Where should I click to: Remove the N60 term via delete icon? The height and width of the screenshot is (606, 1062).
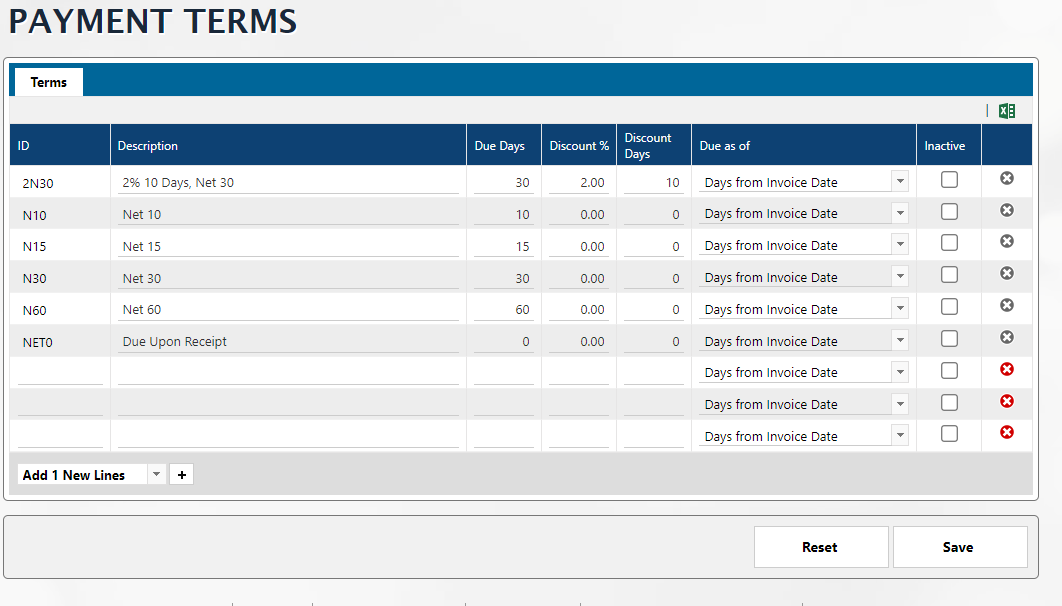pyautogui.click(x=1007, y=305)
